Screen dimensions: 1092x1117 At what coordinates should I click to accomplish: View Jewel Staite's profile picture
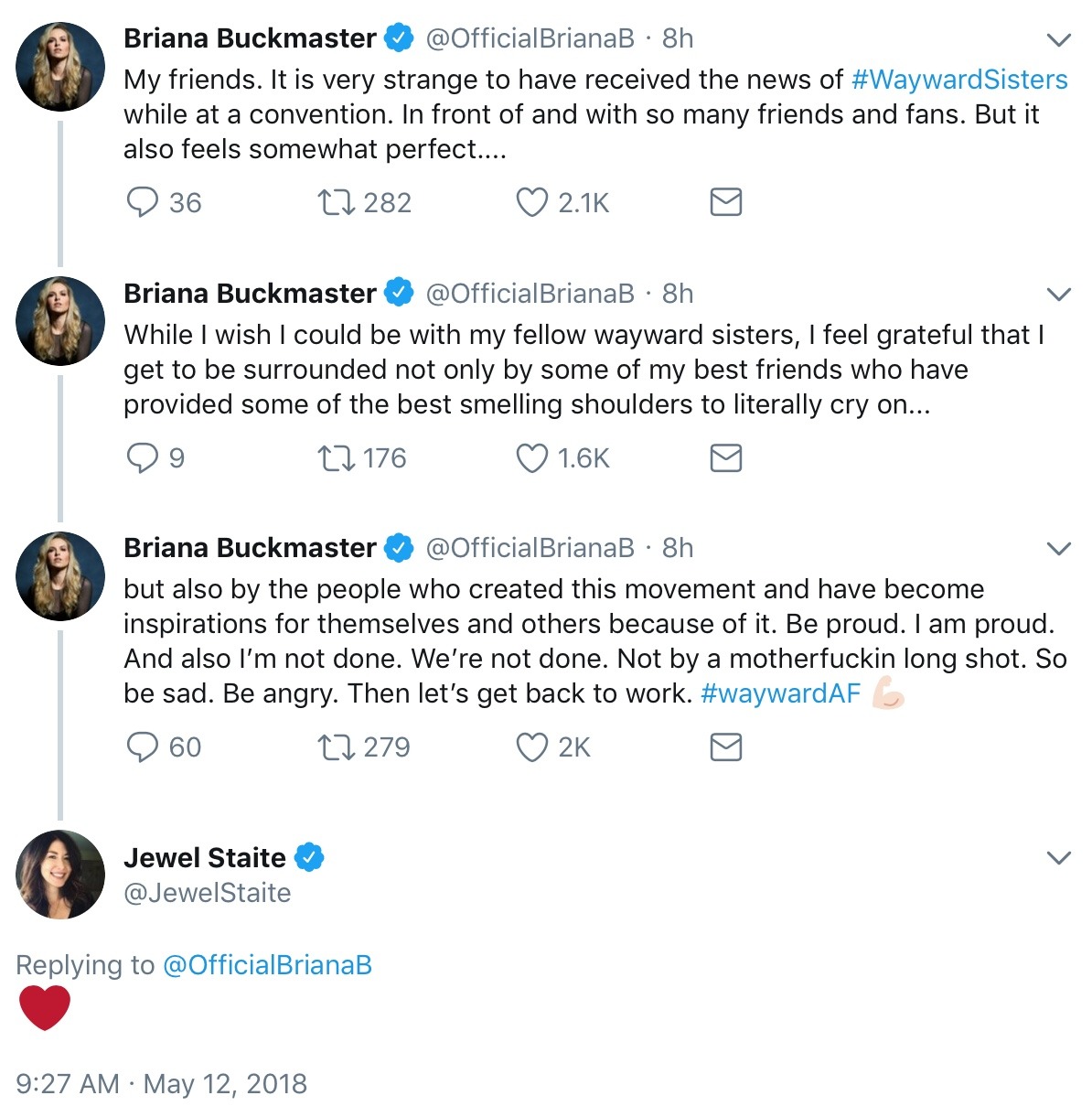click(x=60, y=875)
